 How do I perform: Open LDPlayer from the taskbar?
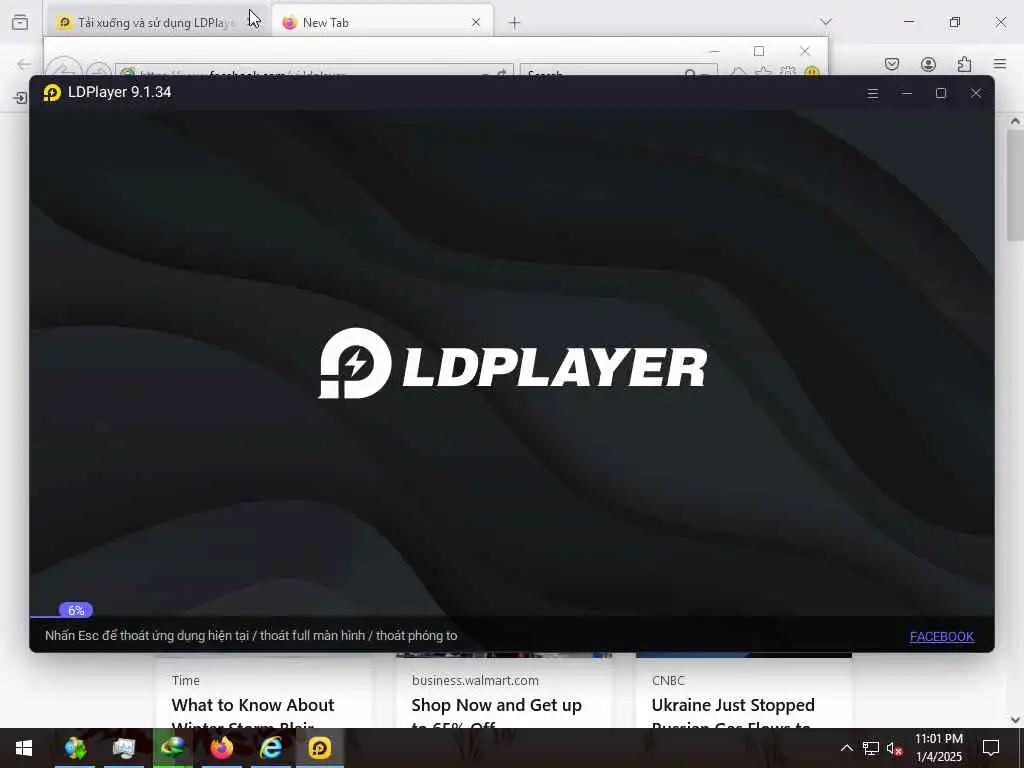[x=320, y=748]
